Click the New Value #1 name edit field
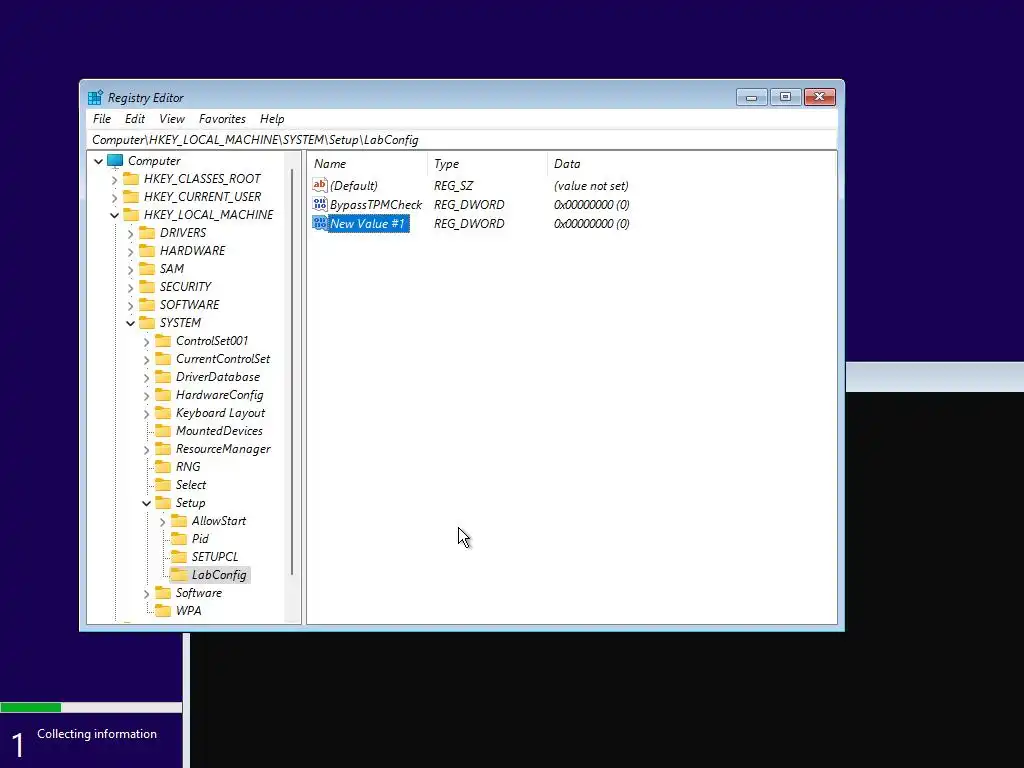1024x768 pixels. [x=368, y=224]
